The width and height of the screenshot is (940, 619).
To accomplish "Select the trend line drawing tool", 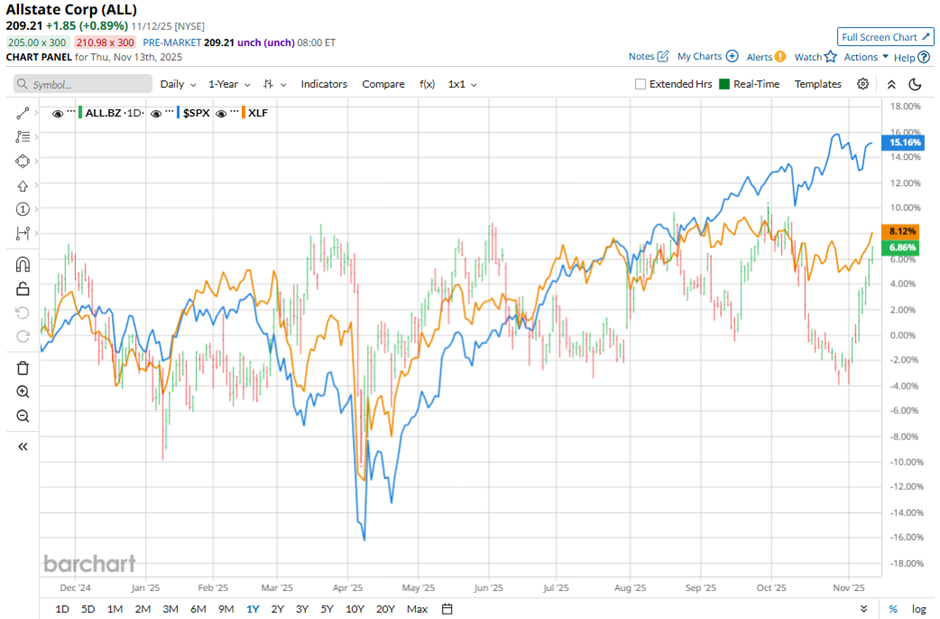I will 23,113.
